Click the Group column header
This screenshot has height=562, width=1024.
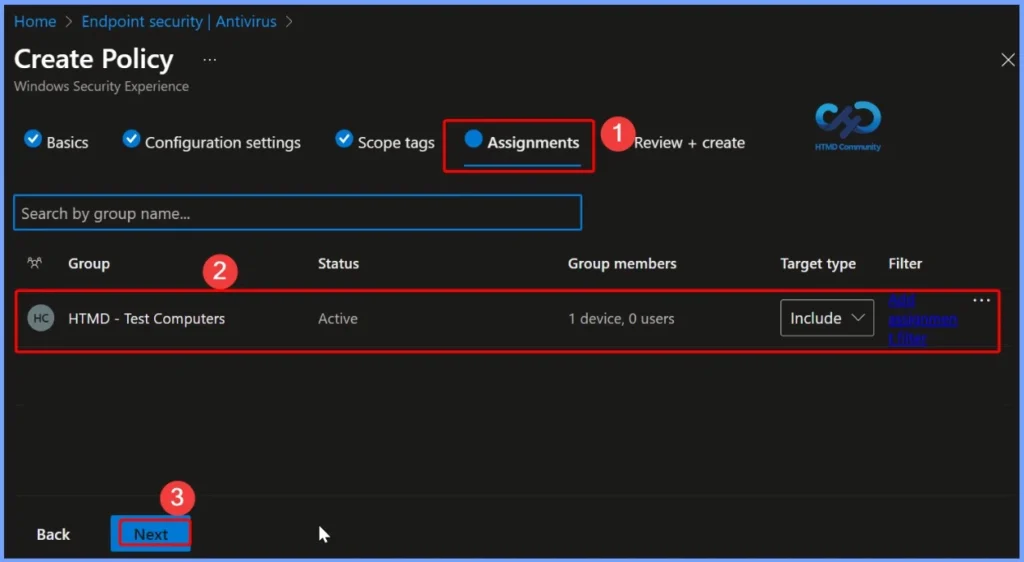point(89,264)
